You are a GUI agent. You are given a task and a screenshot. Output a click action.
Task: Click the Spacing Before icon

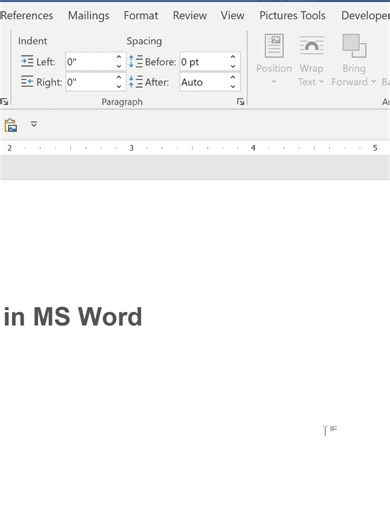pyautogui.click(x=136, y=61)
